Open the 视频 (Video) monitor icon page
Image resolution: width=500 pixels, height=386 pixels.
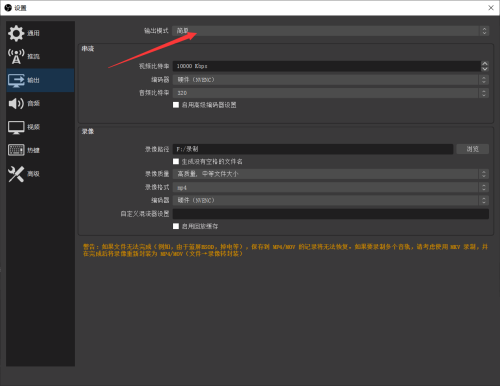coord(16,127)
